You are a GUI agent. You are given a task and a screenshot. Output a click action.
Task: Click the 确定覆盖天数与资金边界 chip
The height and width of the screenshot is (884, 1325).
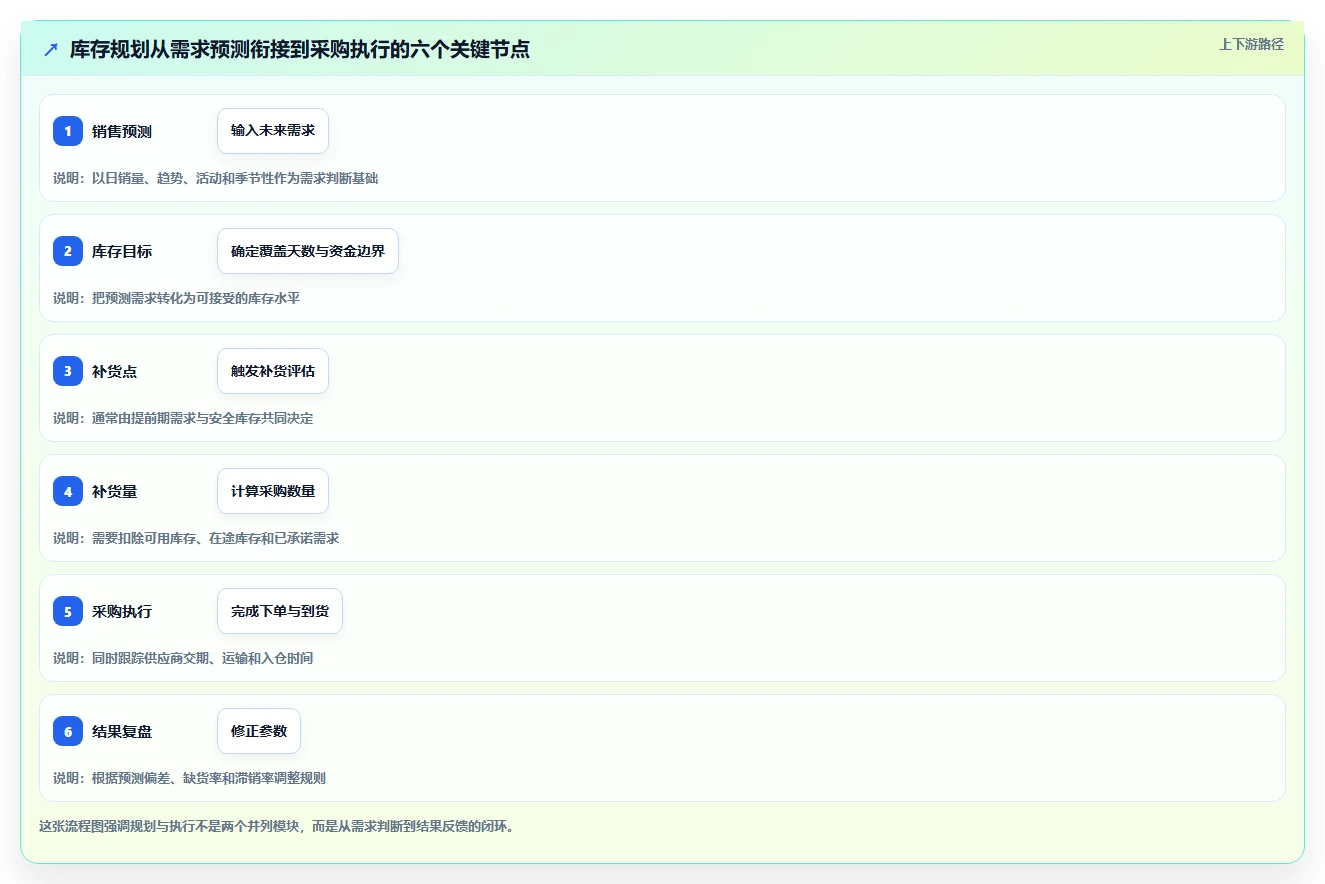pos(308,251)
